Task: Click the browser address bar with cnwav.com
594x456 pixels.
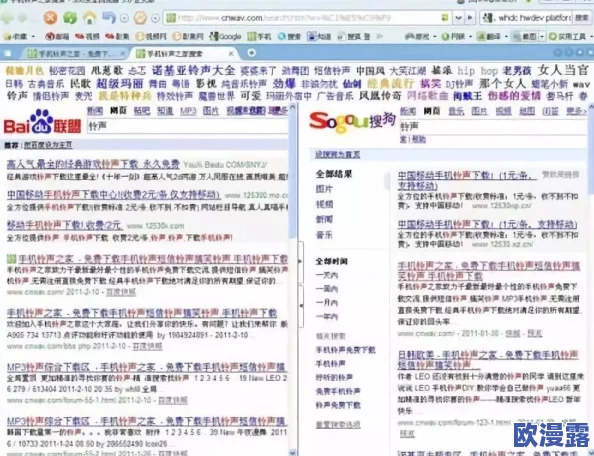Action: (307, 17)
